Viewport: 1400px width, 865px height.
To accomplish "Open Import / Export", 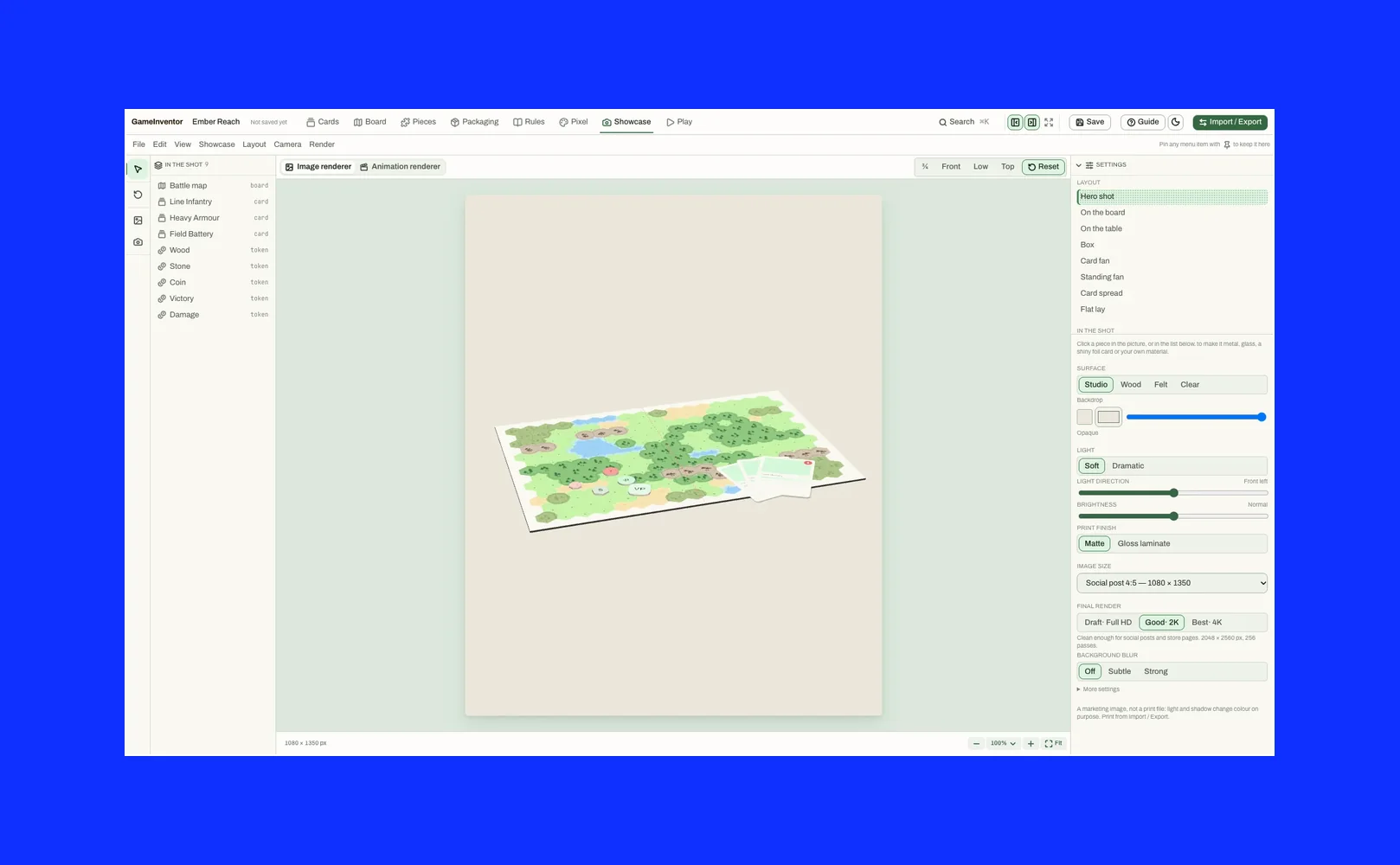I will (1230, 122).
